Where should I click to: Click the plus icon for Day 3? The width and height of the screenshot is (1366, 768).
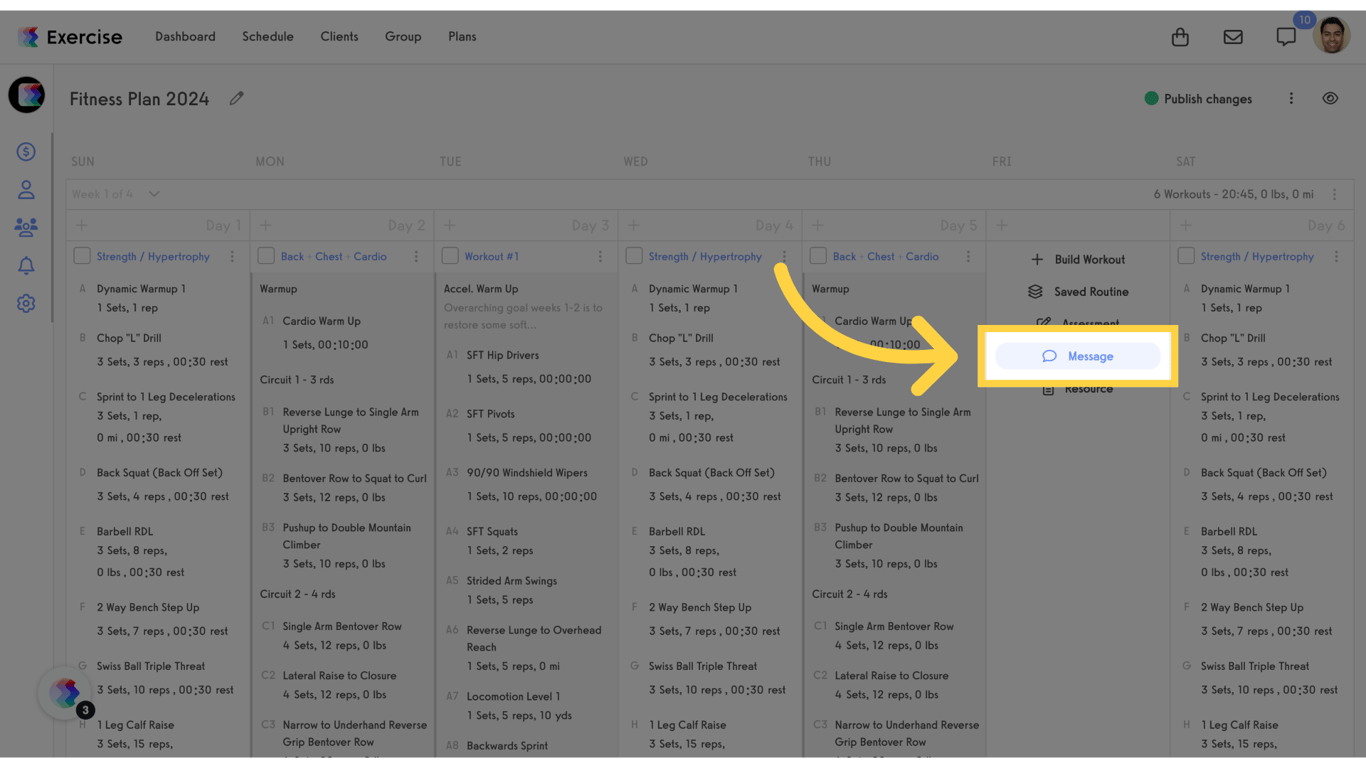click(450, 225)
